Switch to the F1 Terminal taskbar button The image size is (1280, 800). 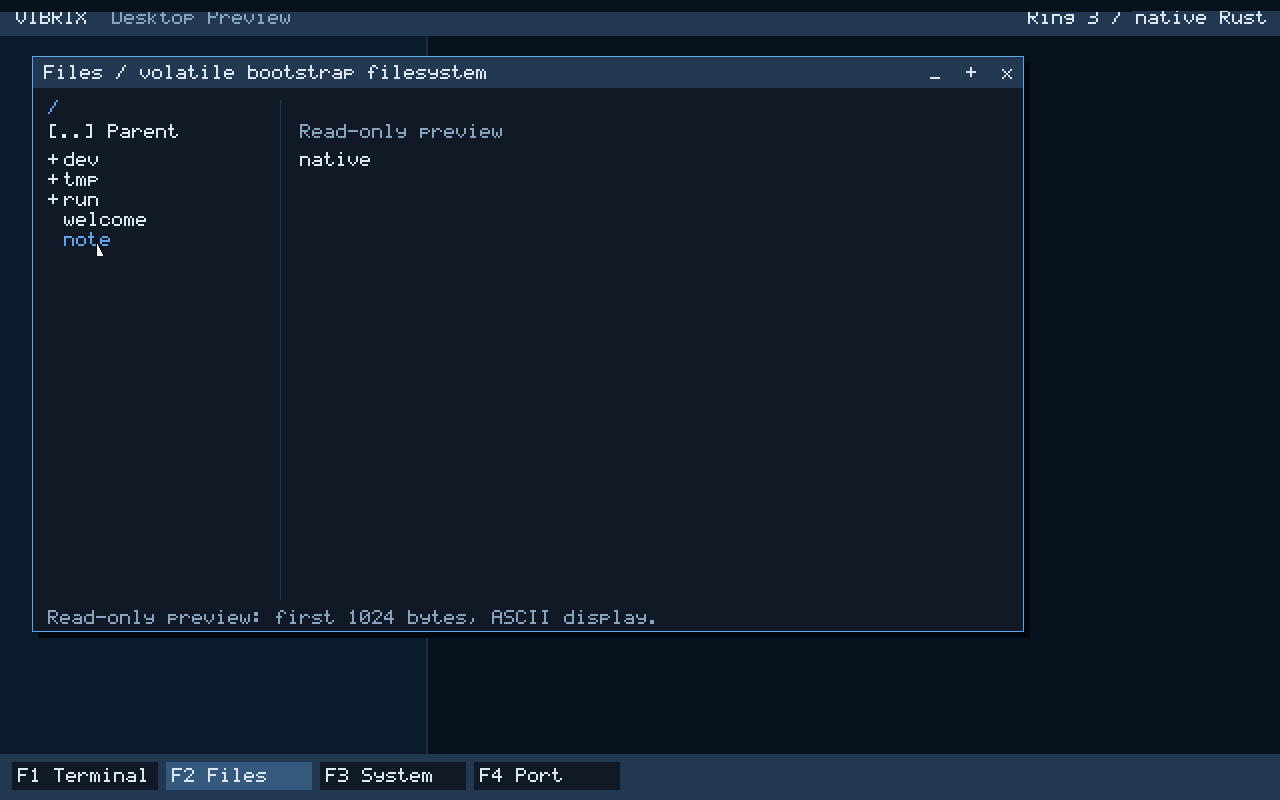click(x=85, y=776)
